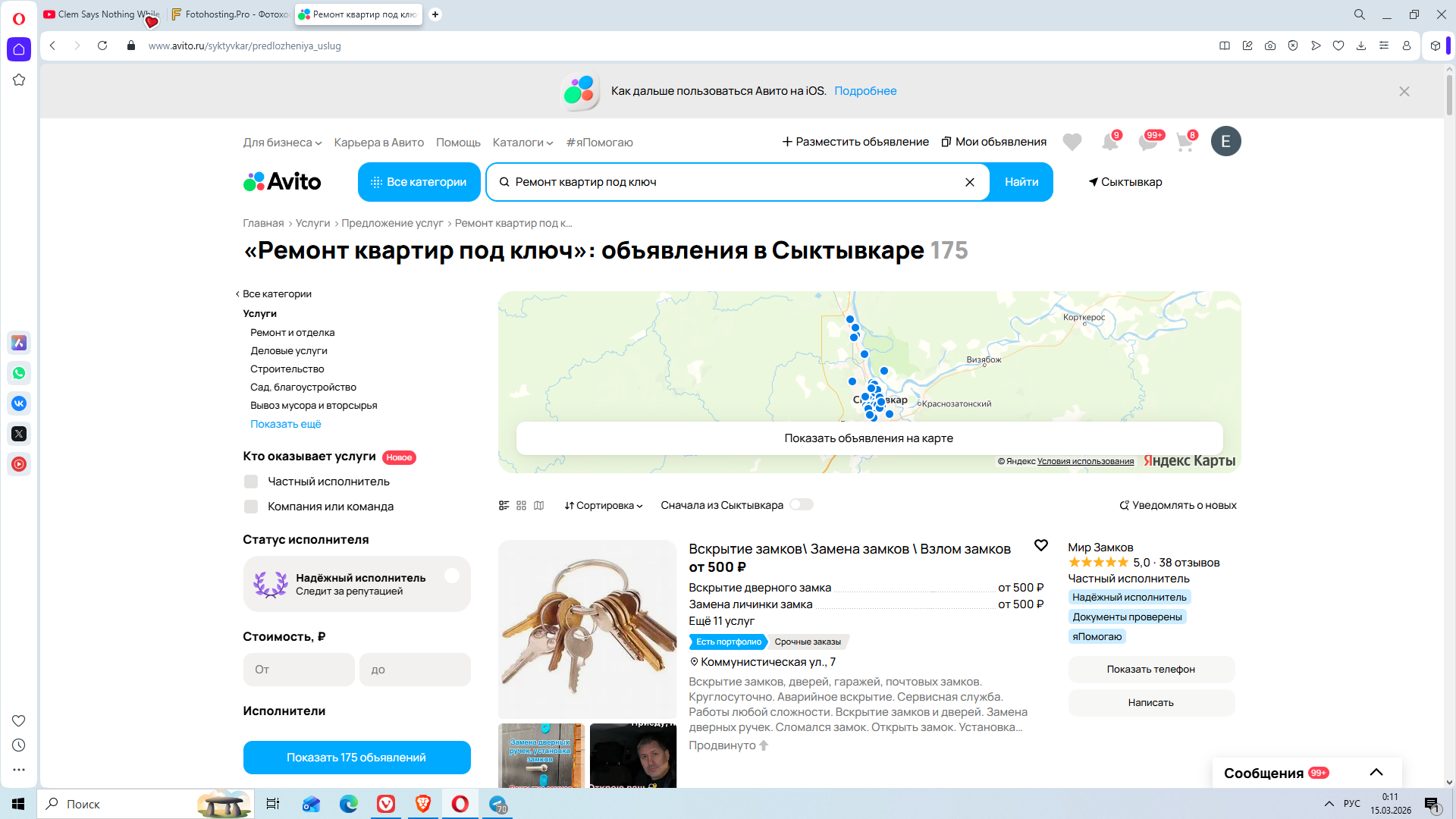
Task: Toggle Сначала из Сыктывкара switch
Action: pyautogui.click(x=801, y=505)
